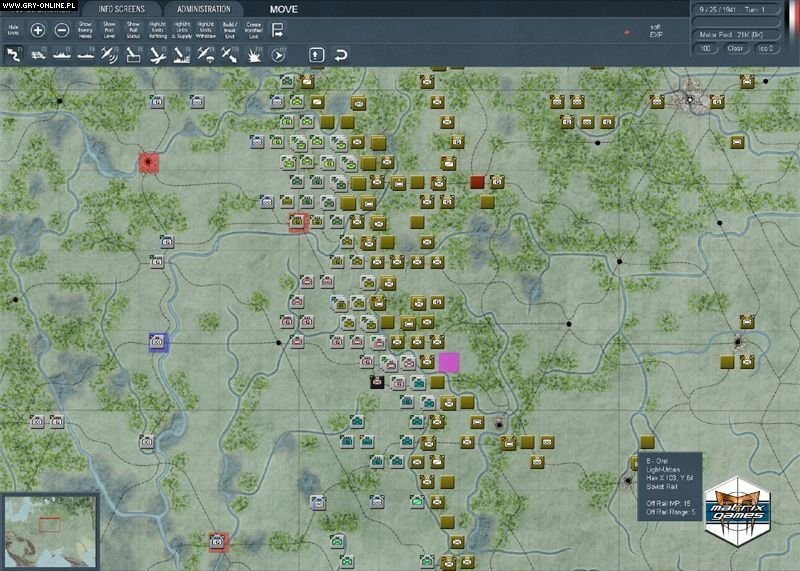800x571 pixels.
Task: Toggle the soft EXP display
Action: pos(656,31)
